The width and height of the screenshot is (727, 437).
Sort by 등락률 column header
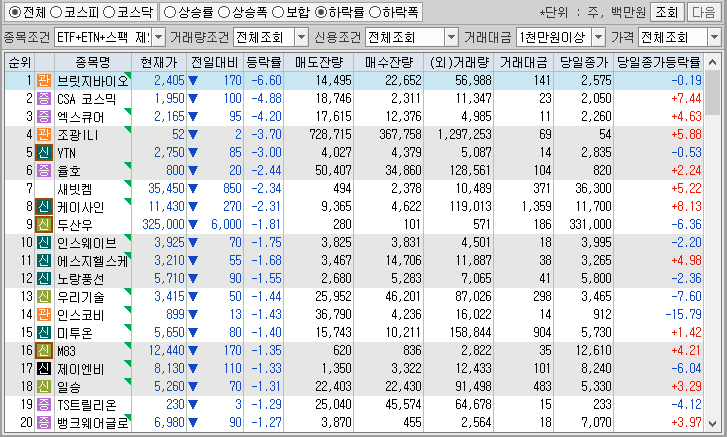coord(263,62)
